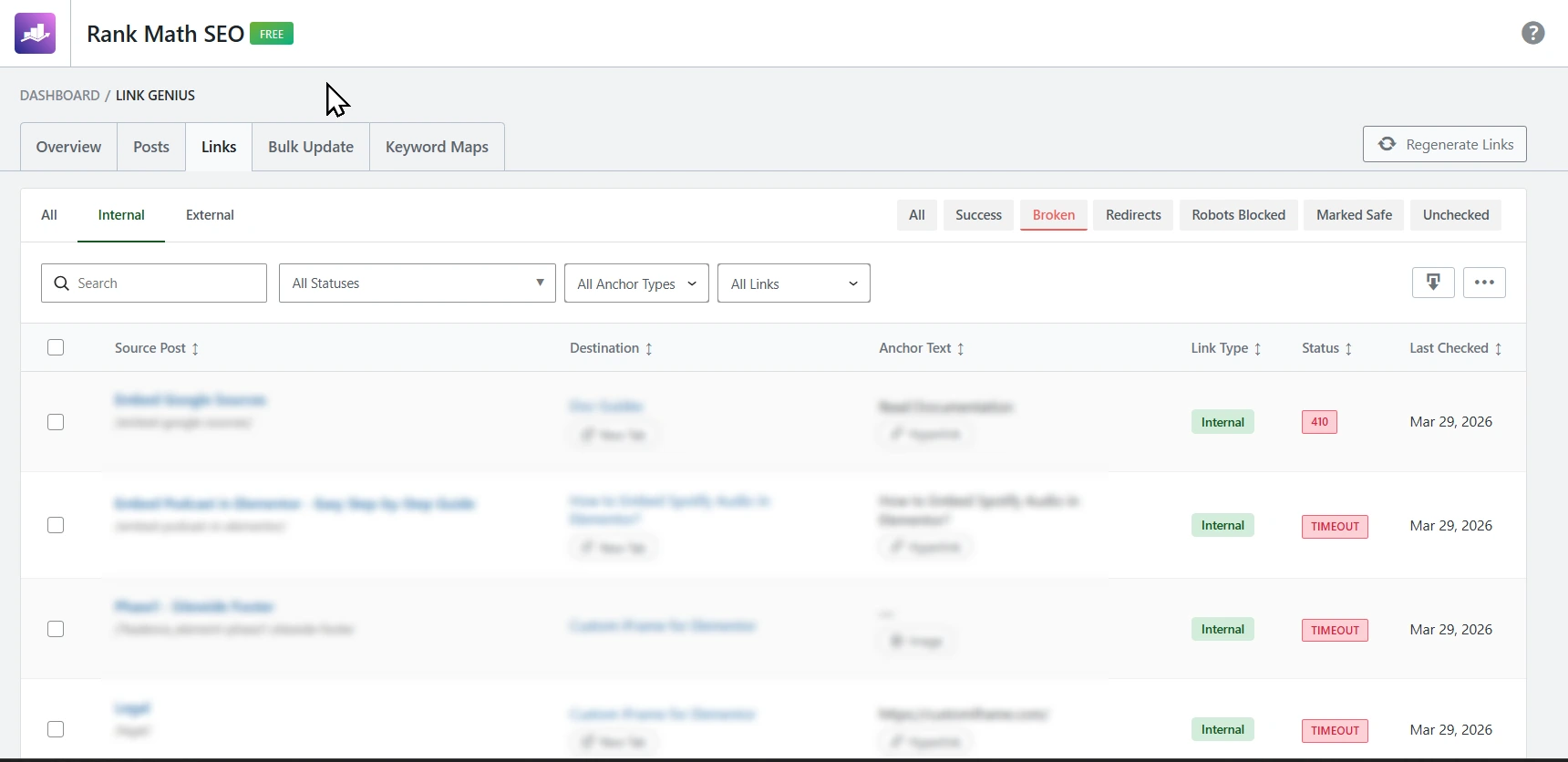
Task: Sort by Anchor Text arrow icon
Action: (x=961, y=349)
